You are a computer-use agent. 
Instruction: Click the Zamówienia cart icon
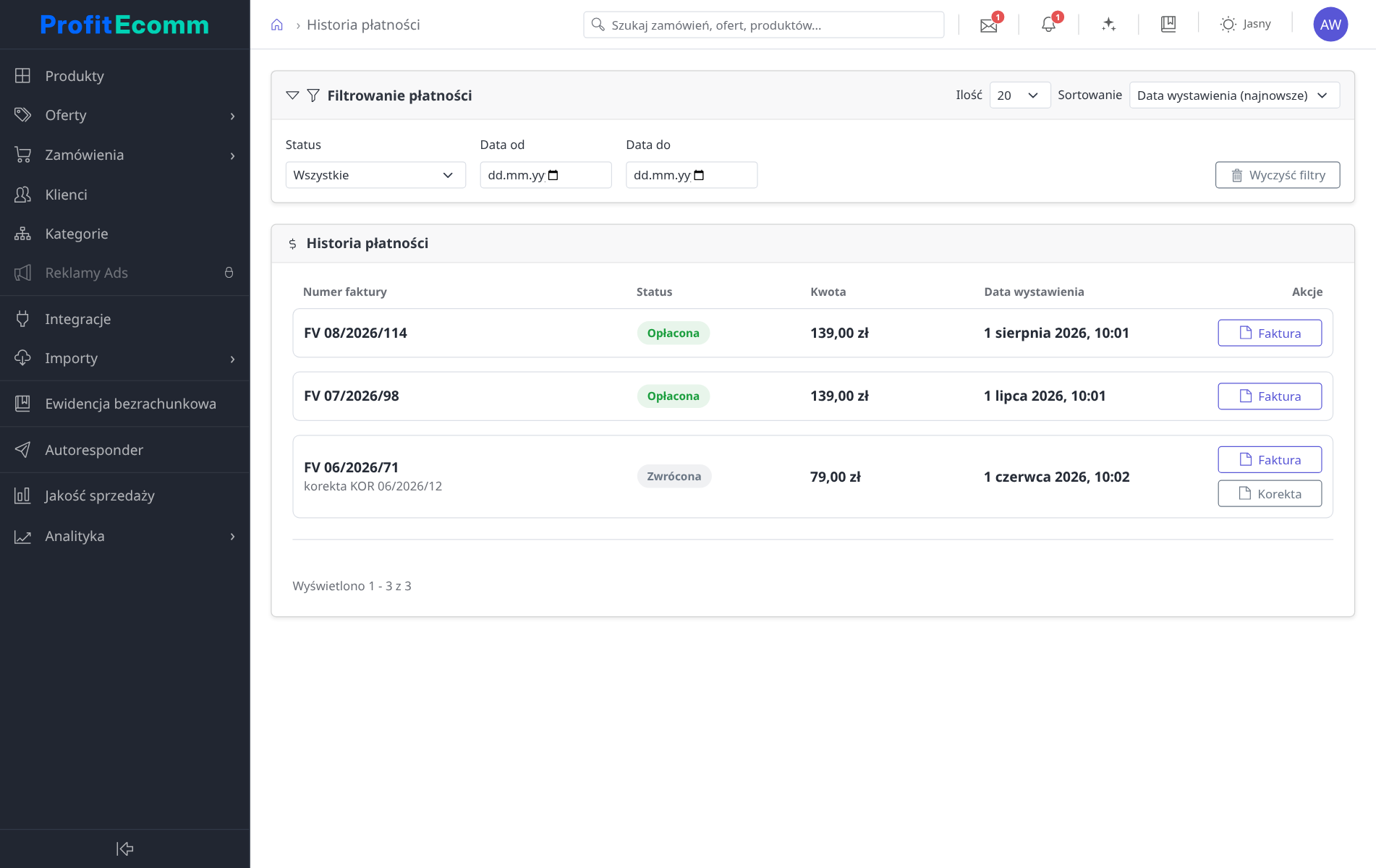coord(22,155)
